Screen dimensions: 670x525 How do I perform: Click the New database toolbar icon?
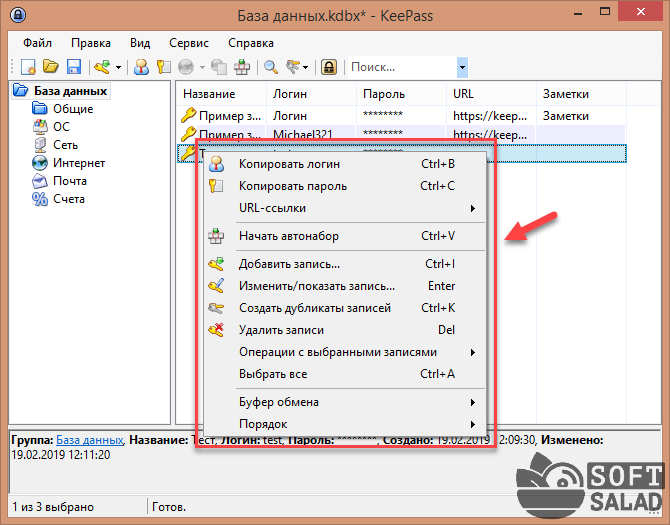28,67
